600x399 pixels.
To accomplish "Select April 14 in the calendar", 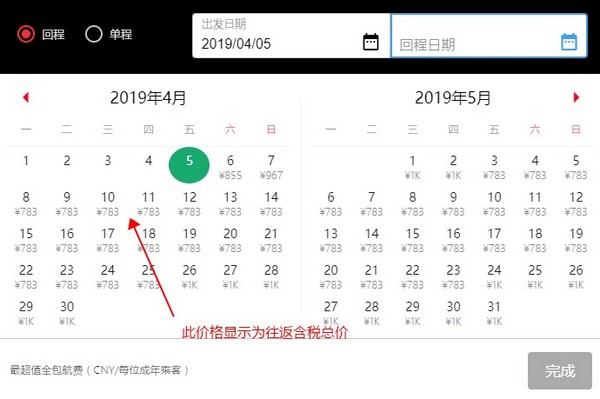I will tap(271, 204).
